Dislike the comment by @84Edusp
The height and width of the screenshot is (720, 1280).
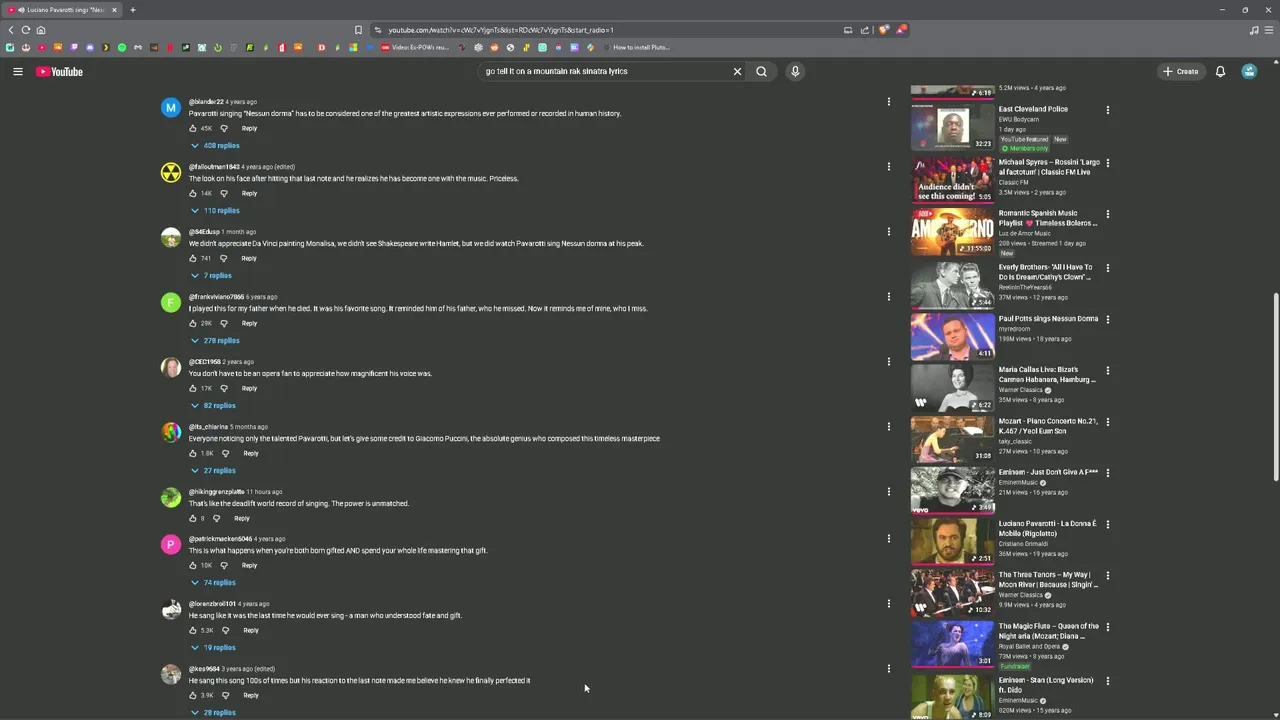[x=223, y=258]
